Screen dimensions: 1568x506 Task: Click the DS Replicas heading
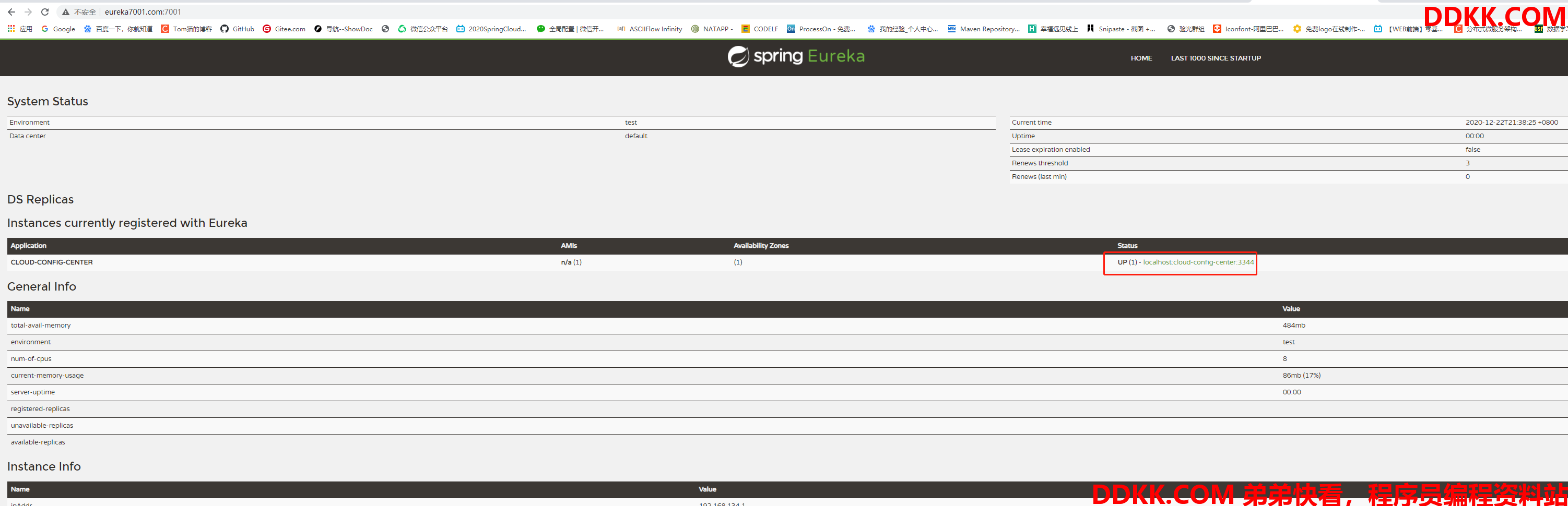[40, 199]
